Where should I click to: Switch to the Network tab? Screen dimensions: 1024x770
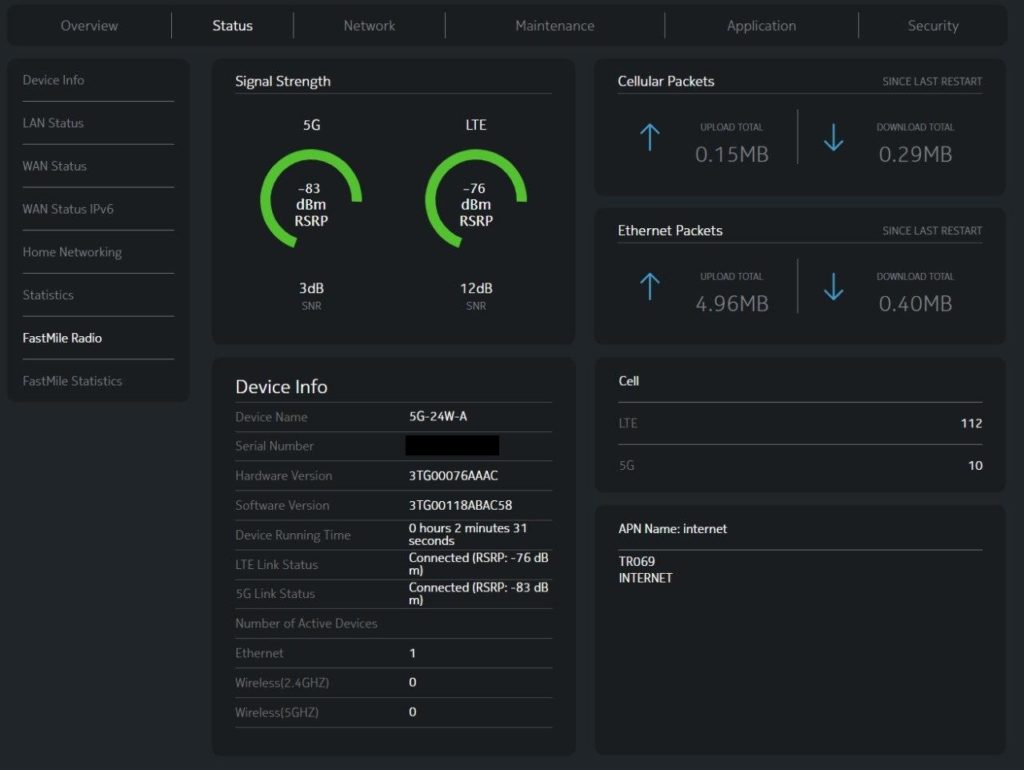tap(369, 26)
